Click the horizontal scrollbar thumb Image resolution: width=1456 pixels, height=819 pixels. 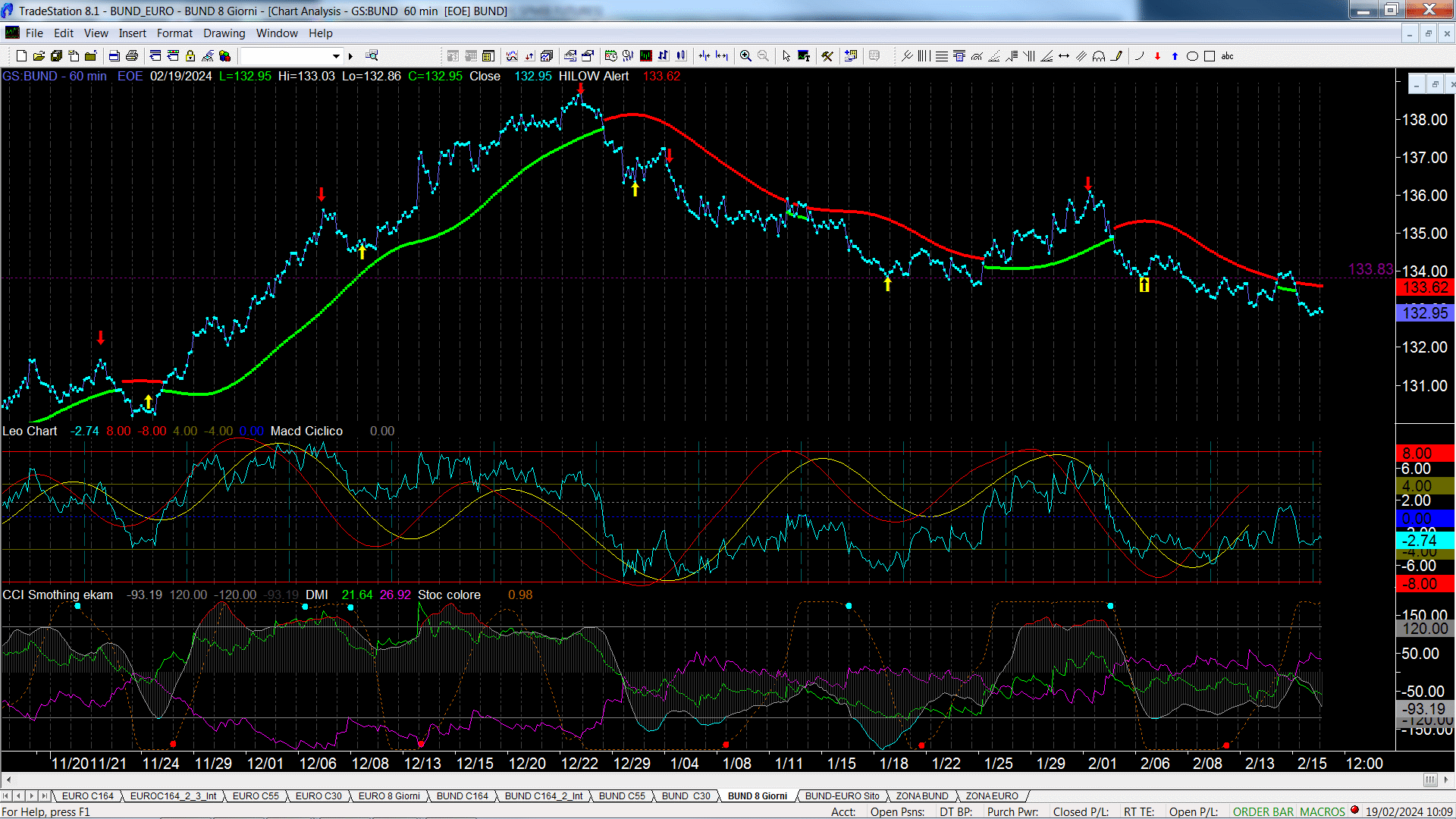(x=1430, y=780)
